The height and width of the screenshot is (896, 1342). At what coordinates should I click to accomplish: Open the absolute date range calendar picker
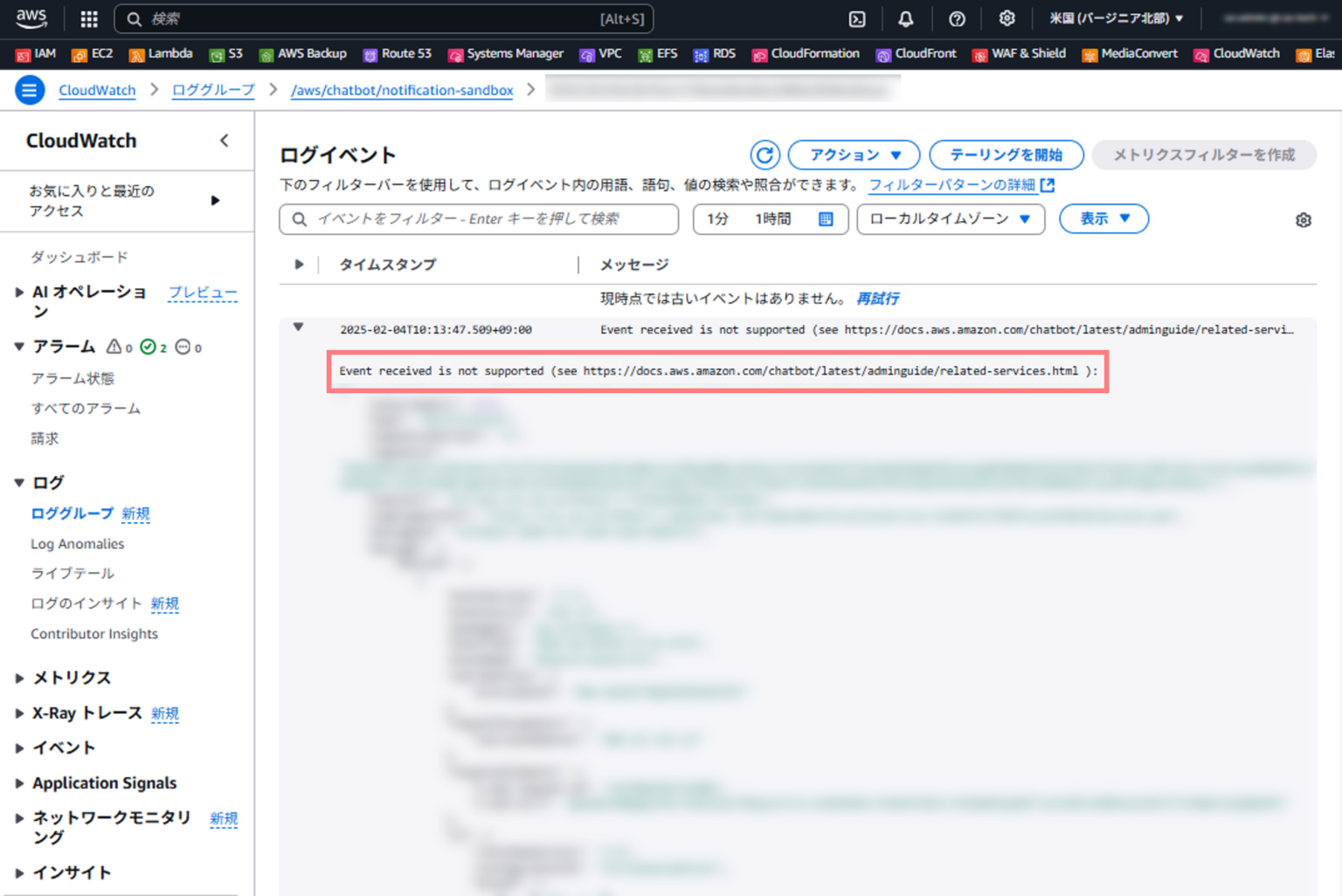[x=825, y=219]
